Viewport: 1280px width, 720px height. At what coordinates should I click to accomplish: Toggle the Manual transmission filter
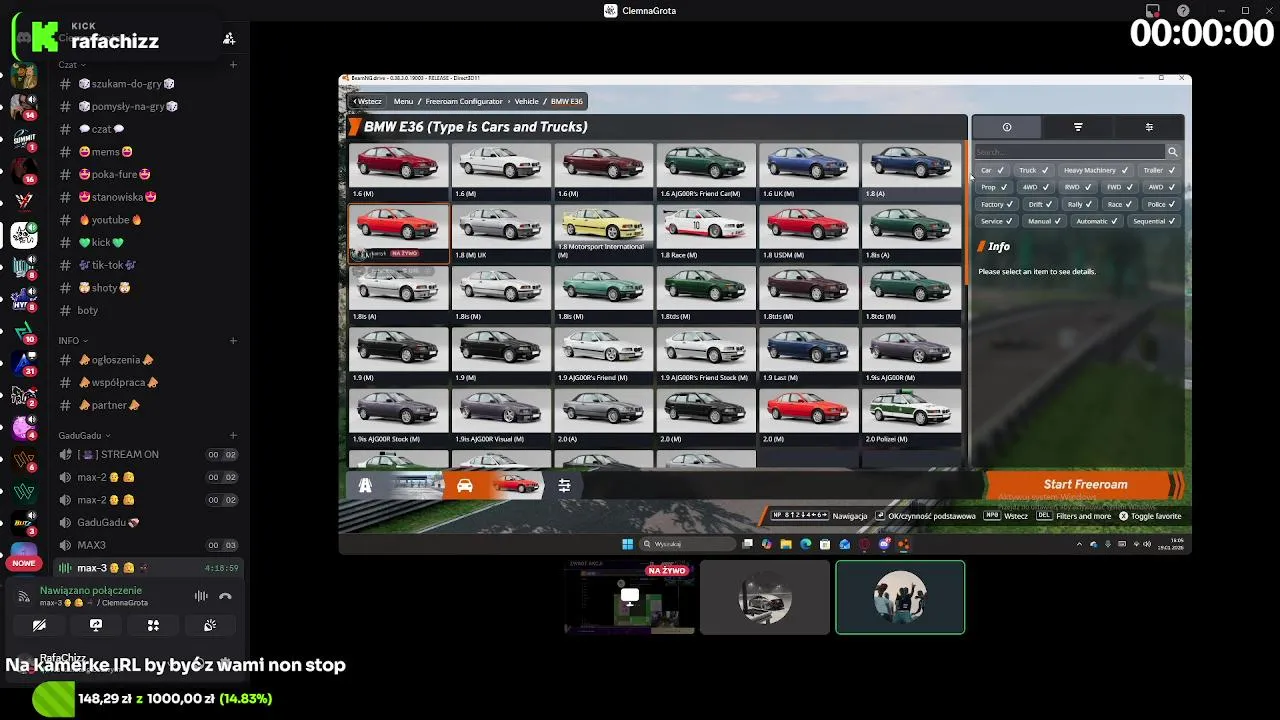[x=1044, y=221]
